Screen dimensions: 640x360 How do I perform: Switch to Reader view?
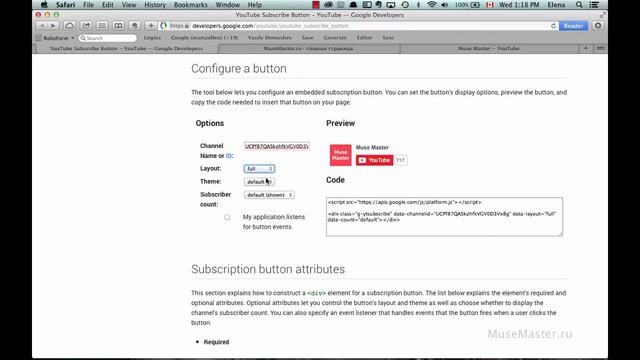coord(573,26)
